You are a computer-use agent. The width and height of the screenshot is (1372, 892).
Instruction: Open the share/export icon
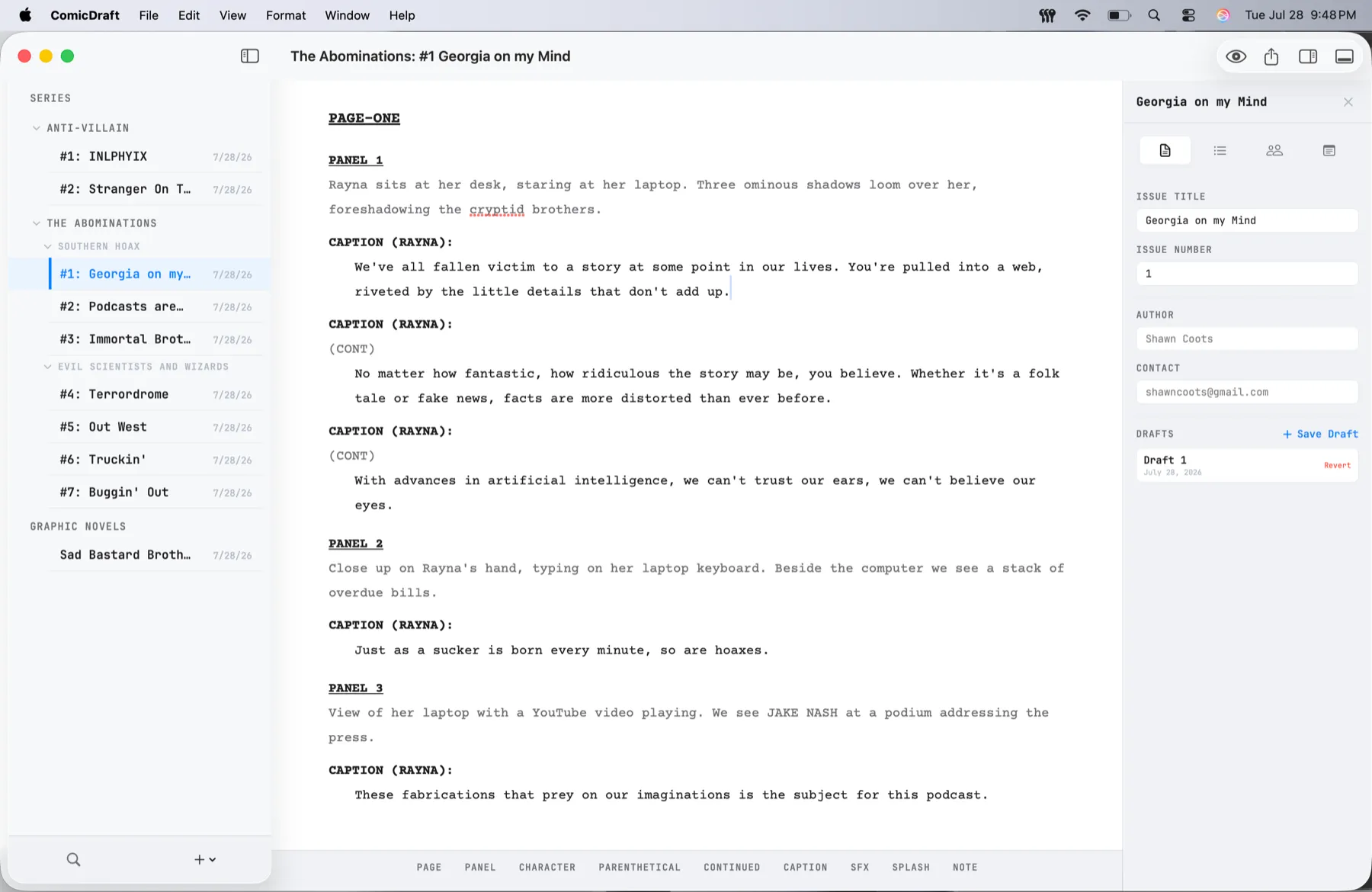point(1271,56)
